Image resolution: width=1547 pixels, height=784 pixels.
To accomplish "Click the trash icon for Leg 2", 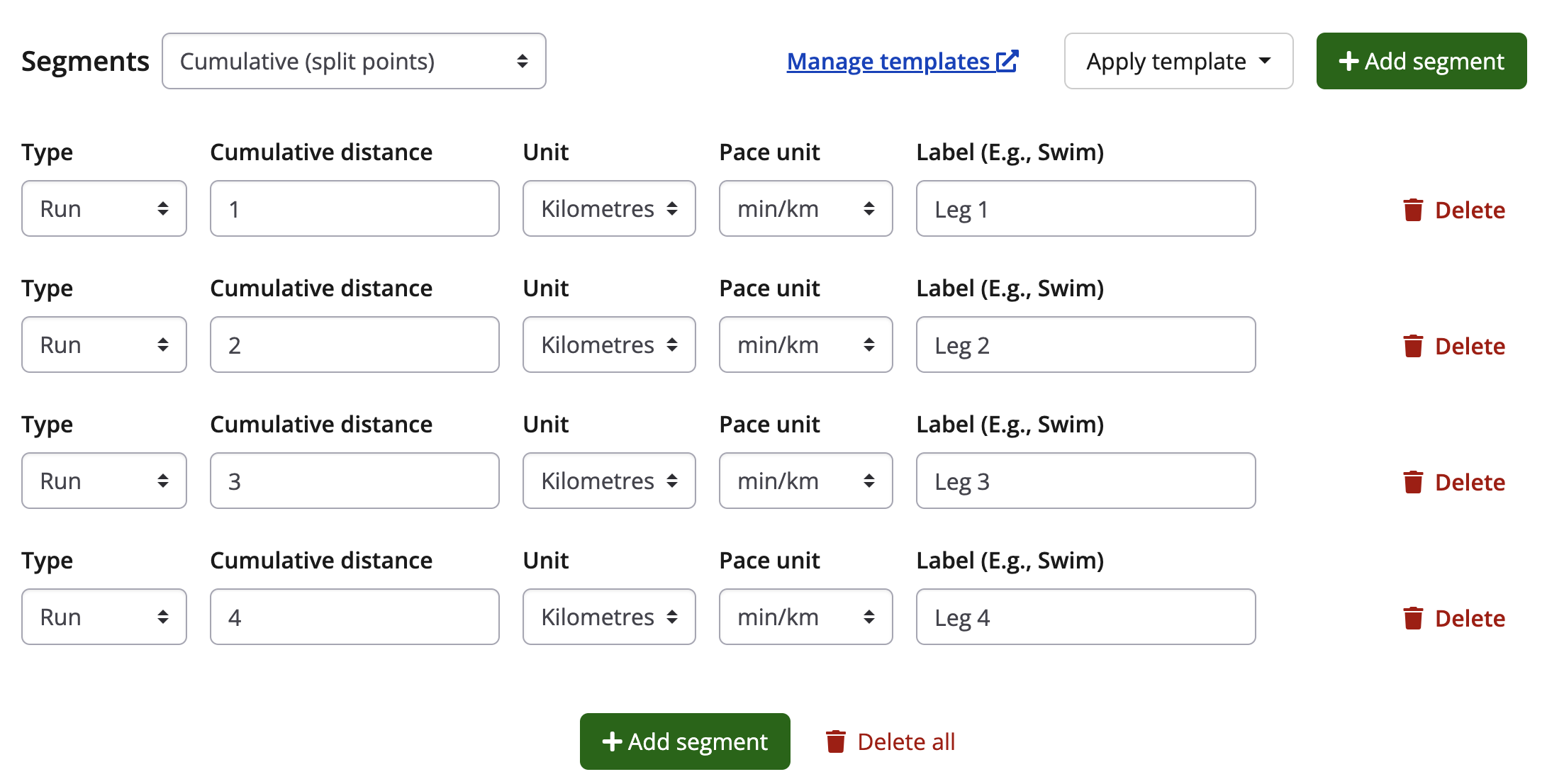I will point(1413,346).
